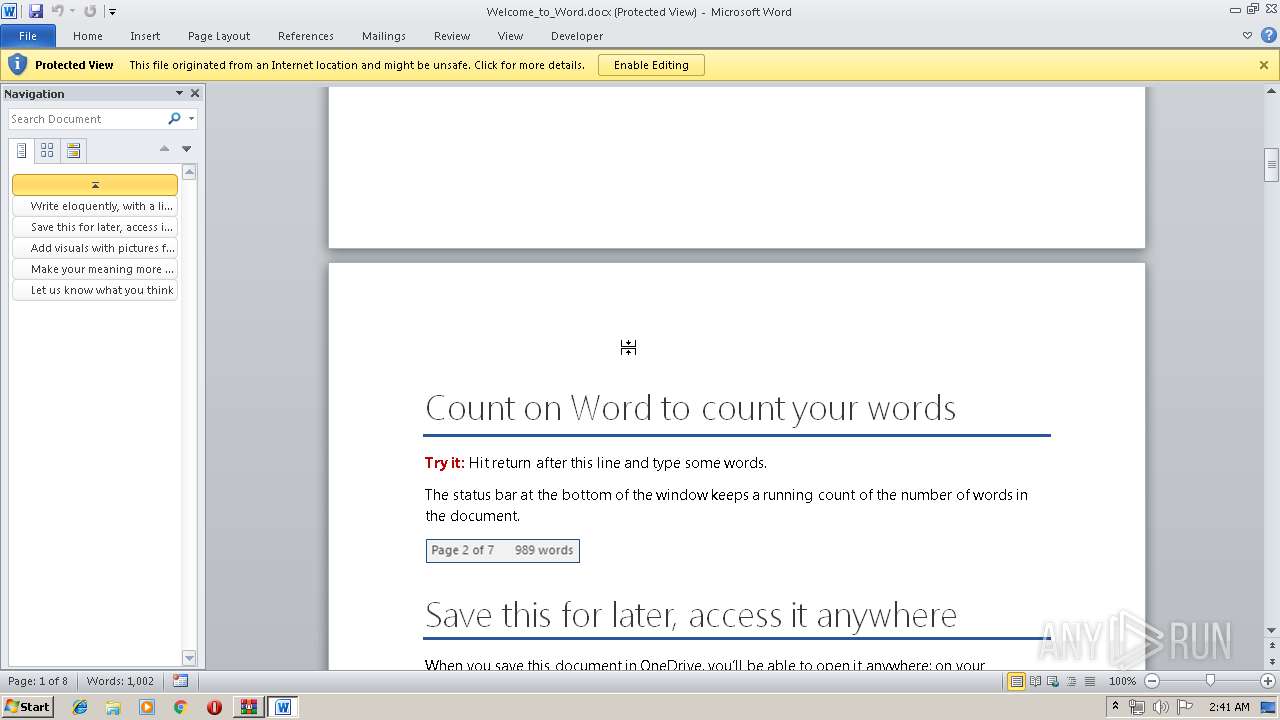
Task: Click the Protected View message text for details
Action: tap(357, 65)
